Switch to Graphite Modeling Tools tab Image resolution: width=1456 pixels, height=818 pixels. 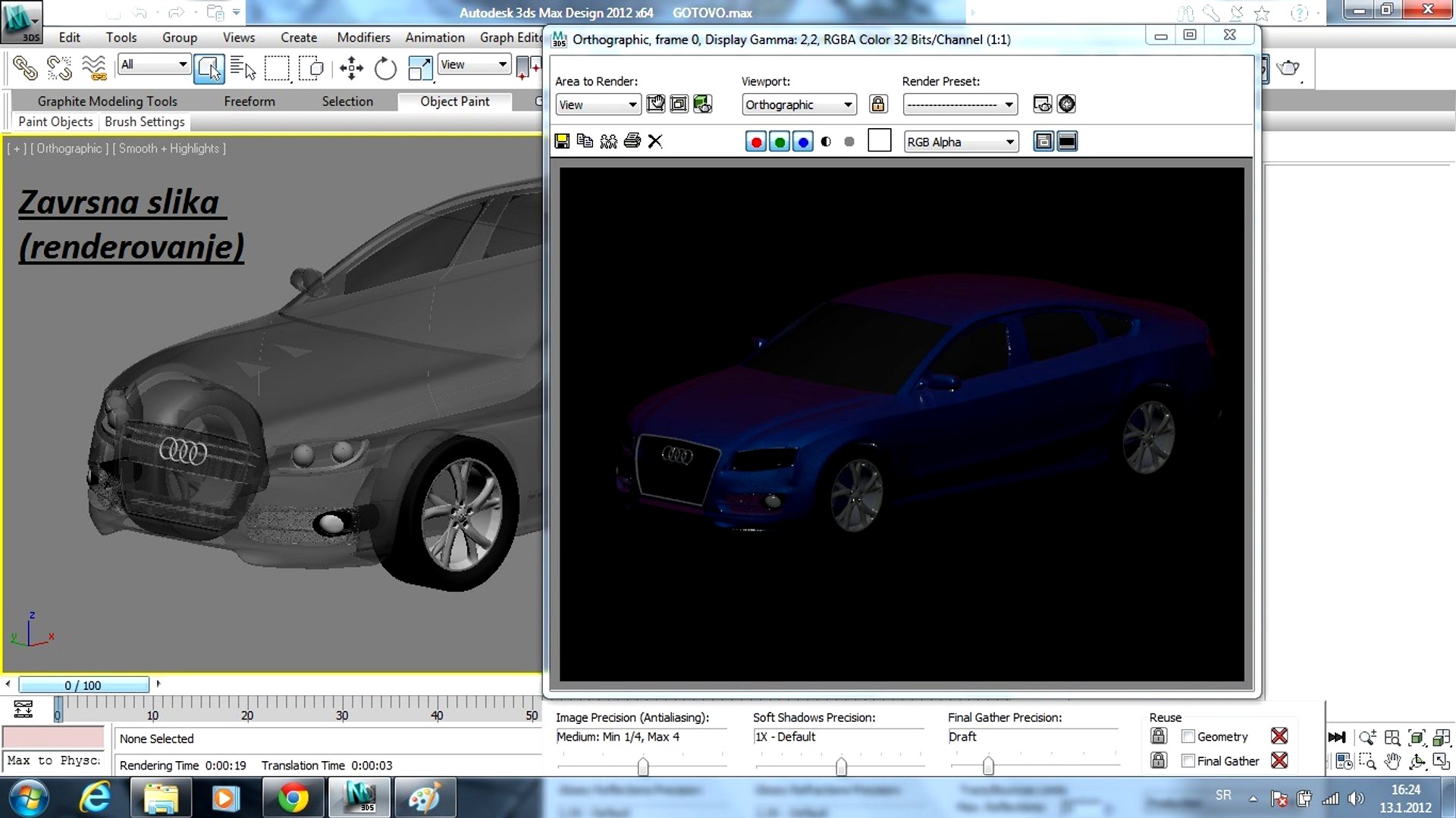[107, 101]
